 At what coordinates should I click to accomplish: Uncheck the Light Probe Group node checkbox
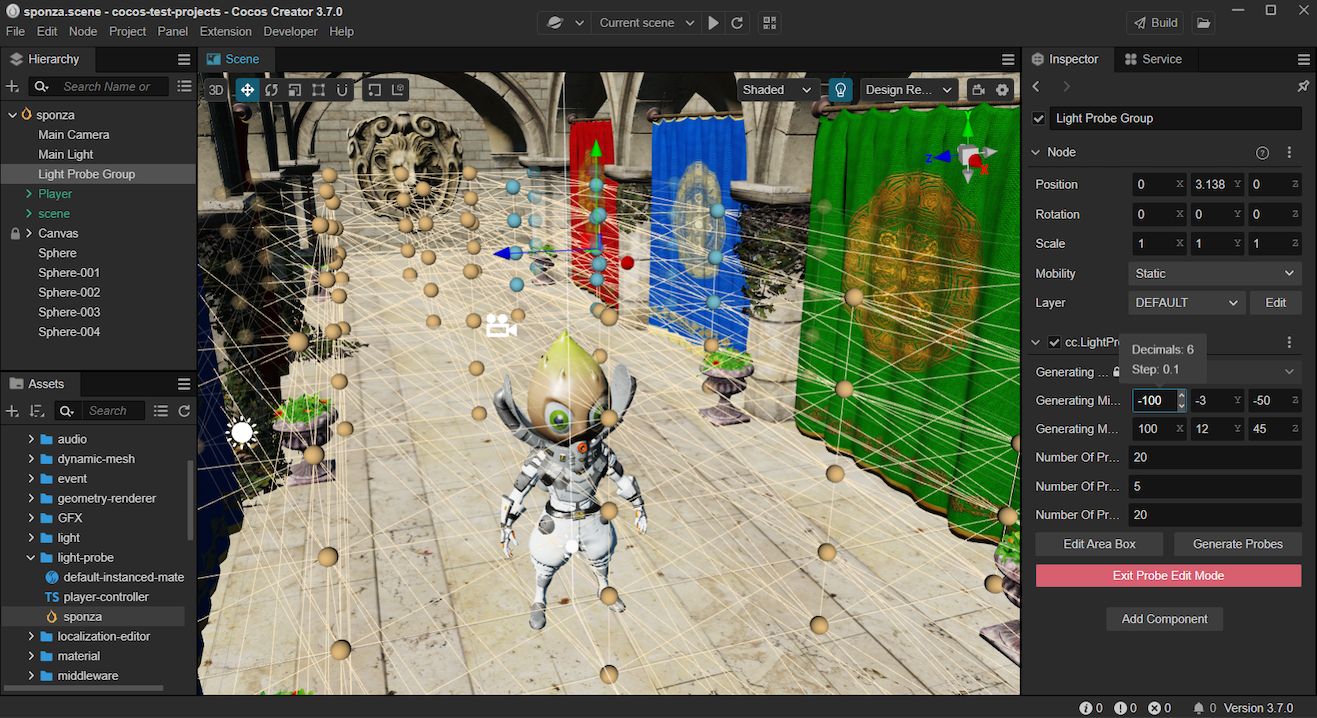point(1039,118)
